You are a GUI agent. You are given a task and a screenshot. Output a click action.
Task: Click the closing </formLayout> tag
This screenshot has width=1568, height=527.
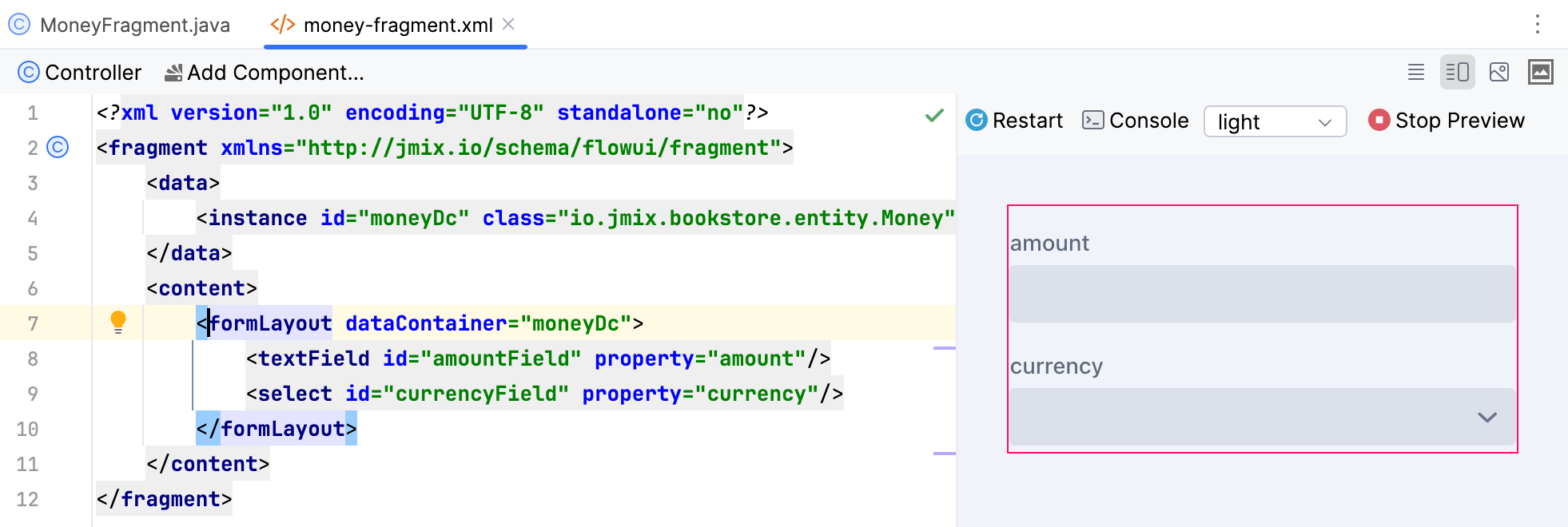pos(277,429)
